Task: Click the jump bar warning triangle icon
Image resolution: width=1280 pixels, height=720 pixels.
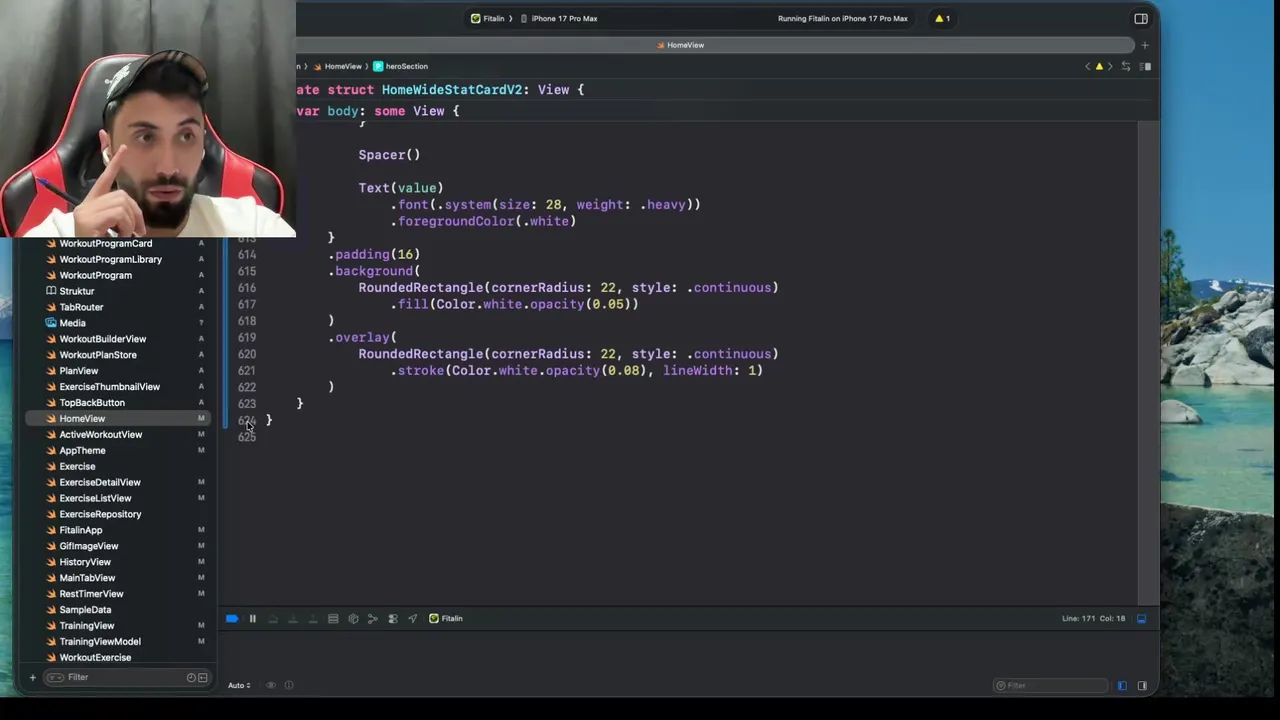Action: (x=1099, y=66)
